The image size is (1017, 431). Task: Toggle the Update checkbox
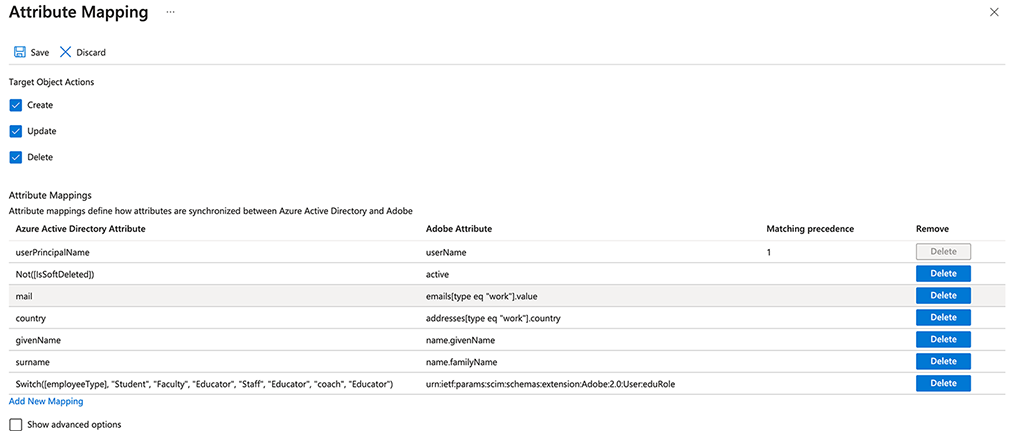tap(16, 131)
